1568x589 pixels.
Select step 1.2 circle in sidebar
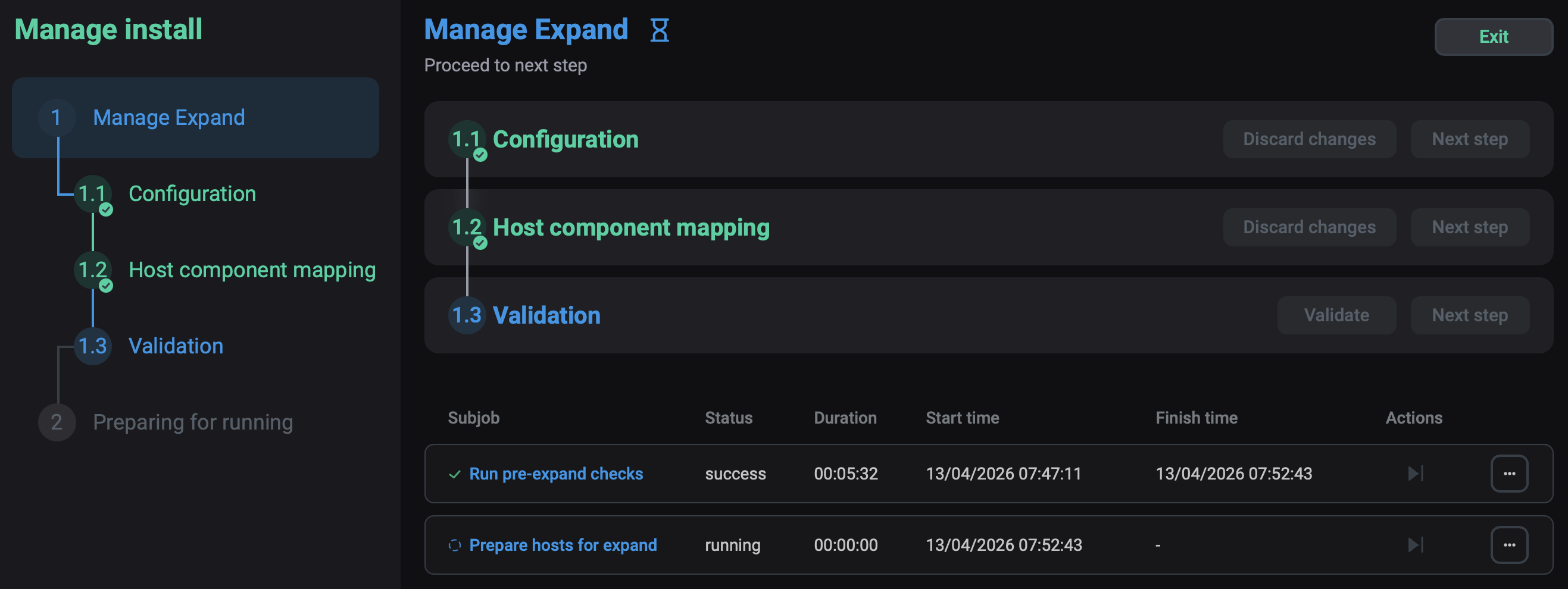pyautogui.click(x=92, y=270)
